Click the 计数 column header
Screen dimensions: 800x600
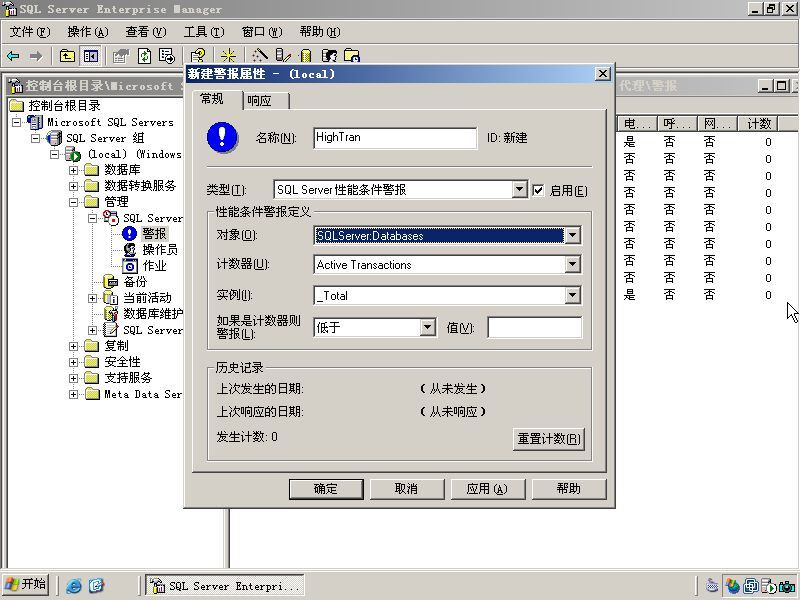click(758, 123)
